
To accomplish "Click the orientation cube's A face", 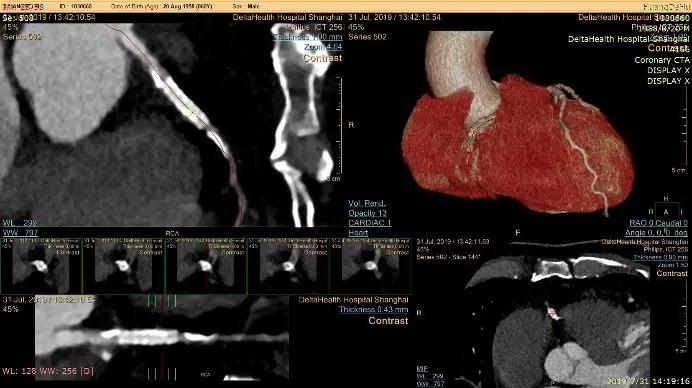I will pos(666,212).
